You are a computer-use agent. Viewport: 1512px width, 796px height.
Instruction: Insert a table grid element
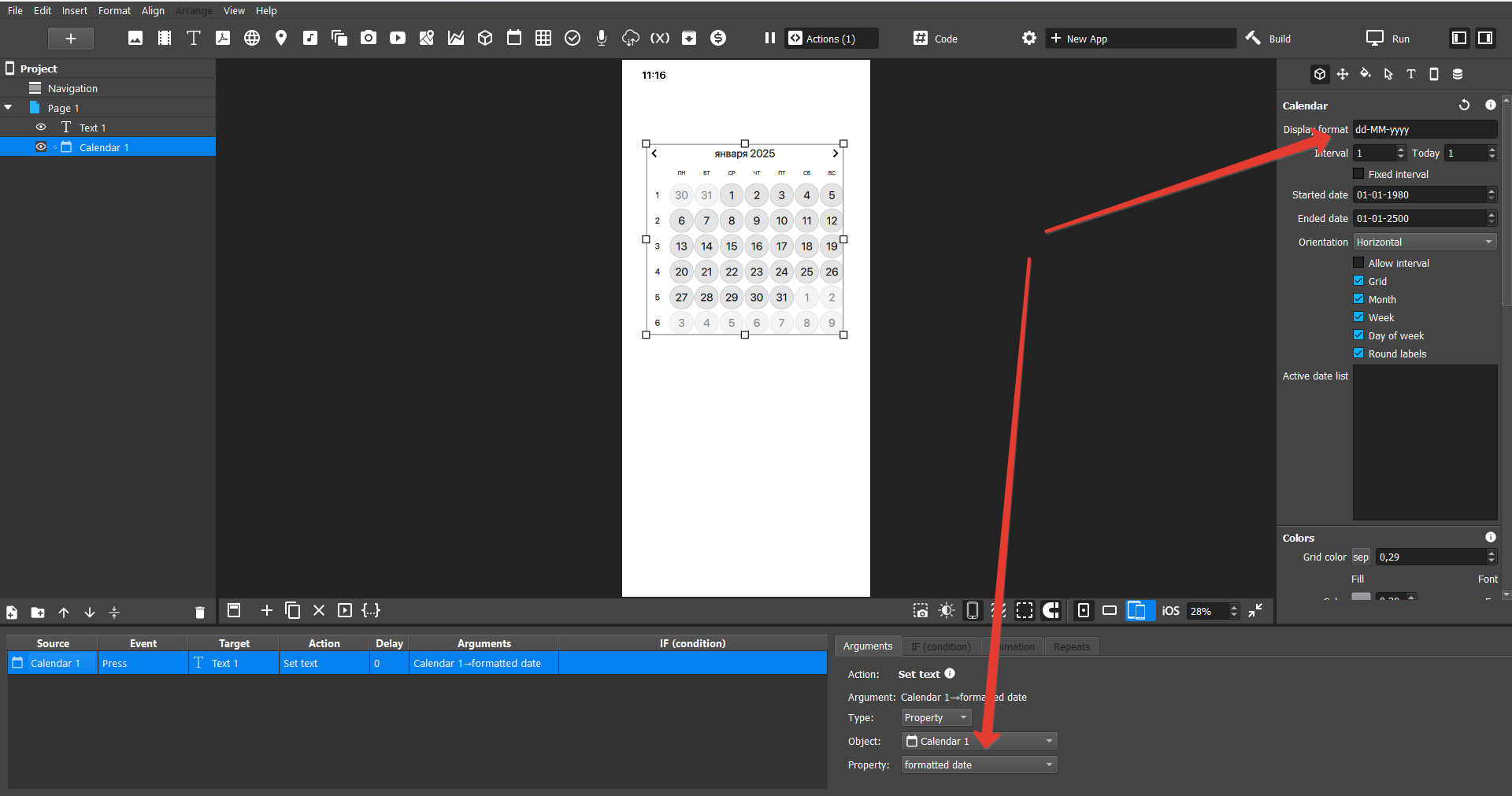(543, 38)
